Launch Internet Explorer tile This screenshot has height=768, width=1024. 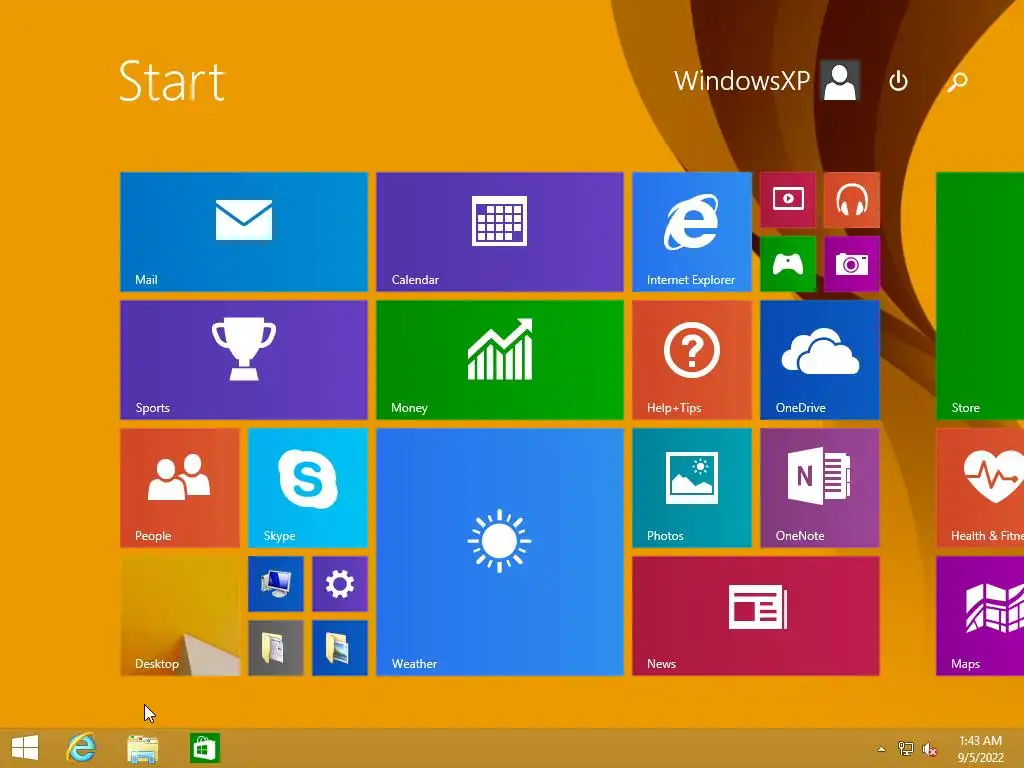coord(692,232)
